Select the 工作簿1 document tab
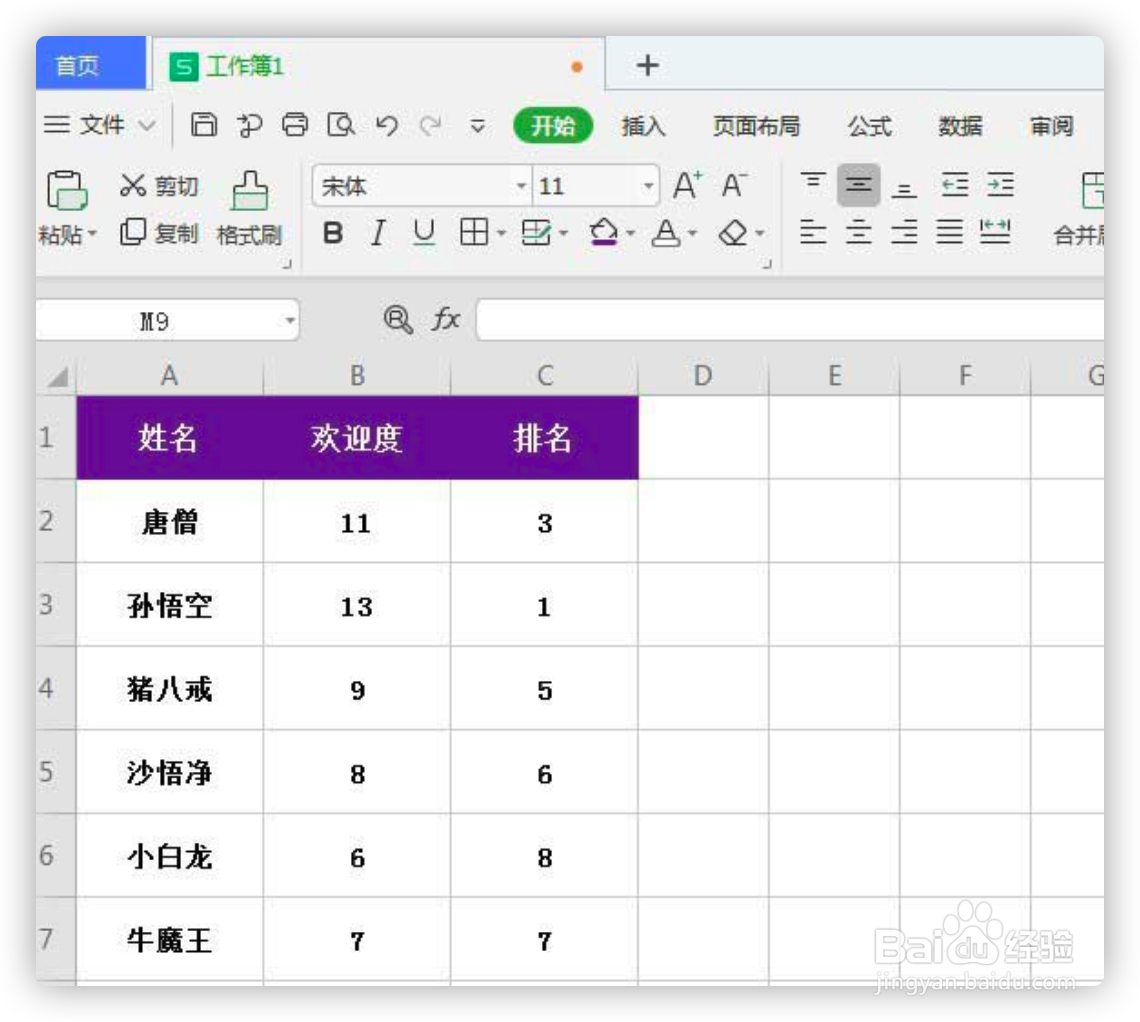The image size is (1140, 1022). click(x=378, y=65)
